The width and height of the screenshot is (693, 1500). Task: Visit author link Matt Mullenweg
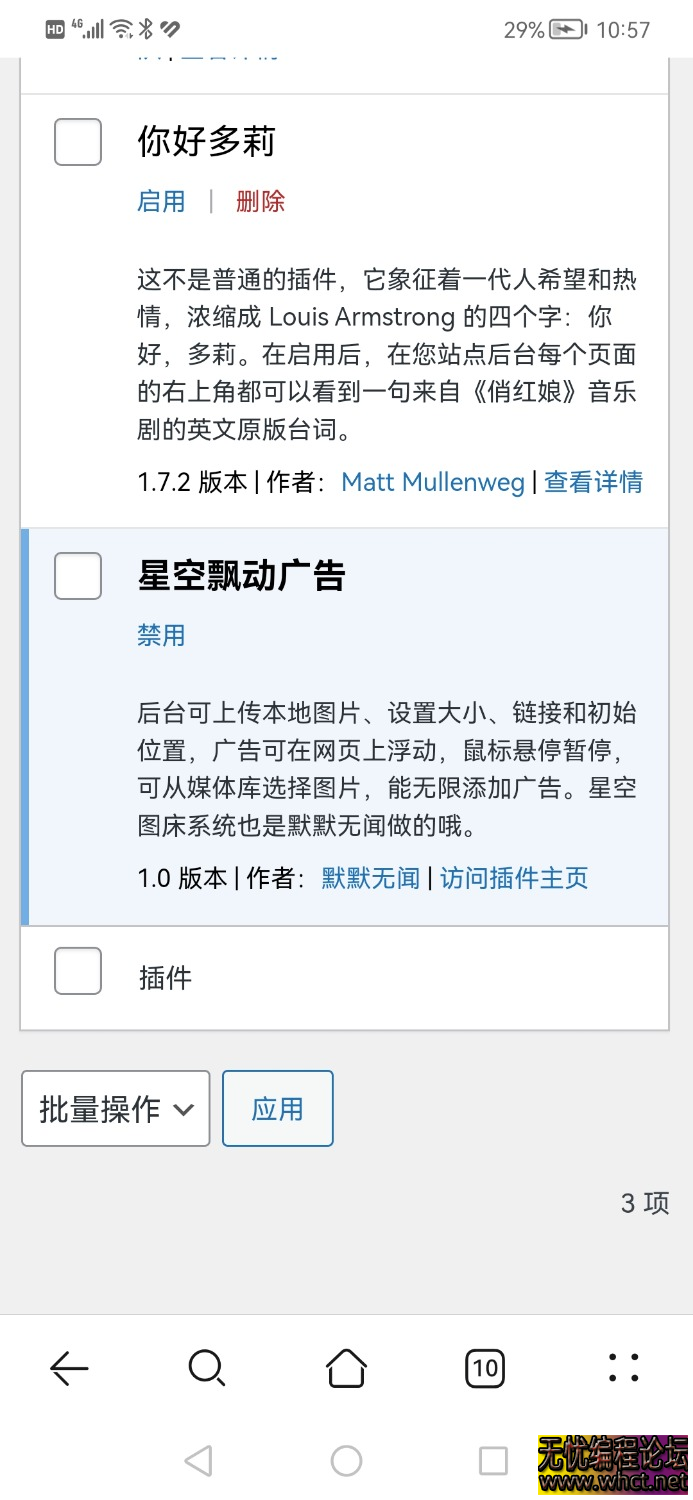pyautogui.click(x=432, y=482)
